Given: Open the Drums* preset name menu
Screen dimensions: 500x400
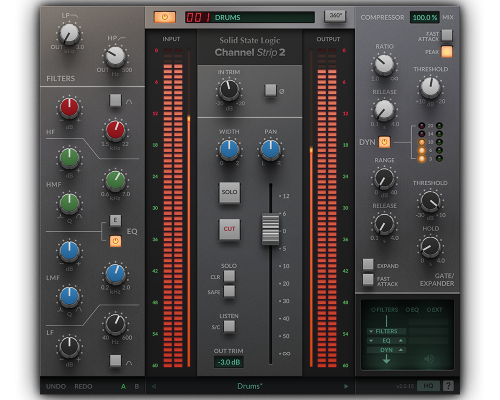Looking at the screenshot, I should 250,386.
